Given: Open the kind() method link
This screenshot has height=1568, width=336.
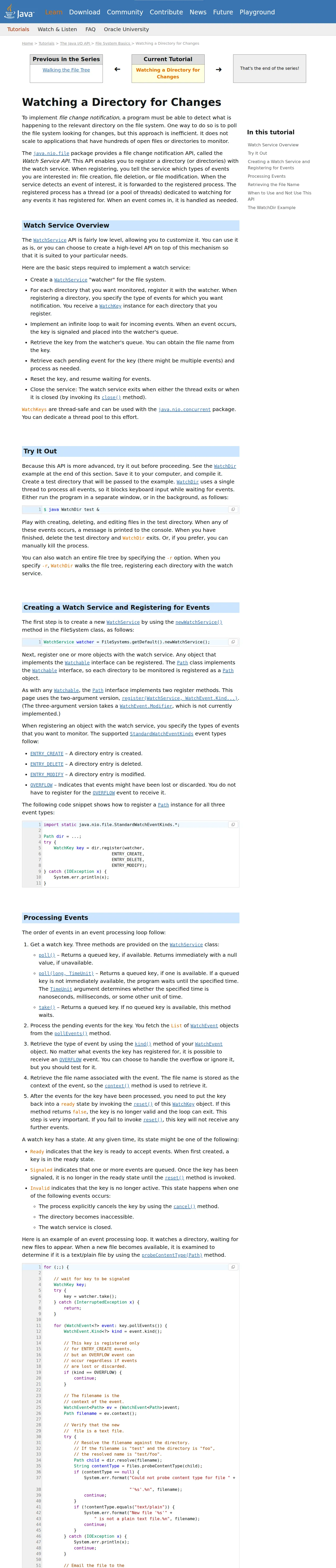Looking at the screenshot, I should [143, 1044].
